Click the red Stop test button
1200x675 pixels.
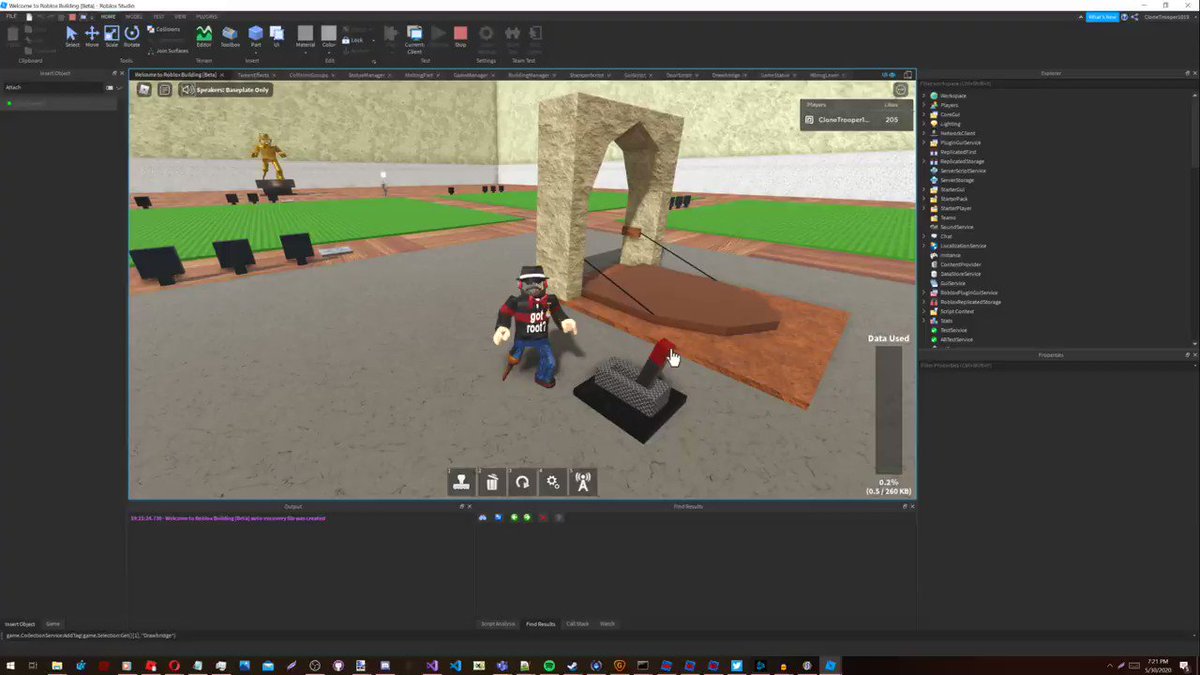tap(460, 36)
